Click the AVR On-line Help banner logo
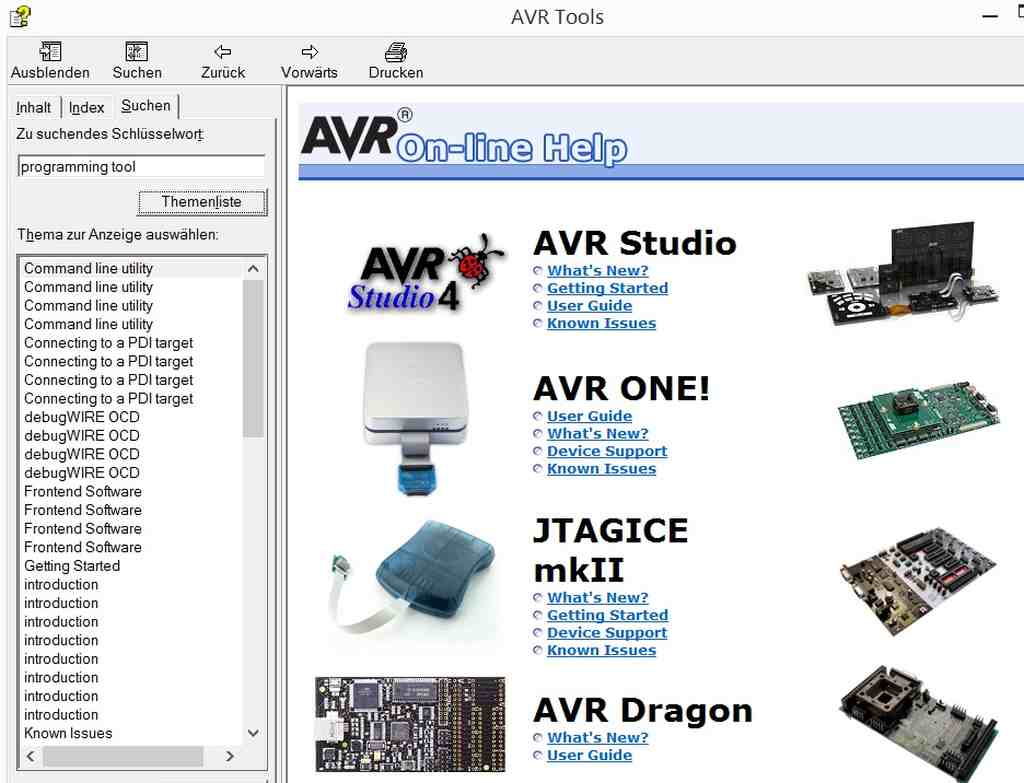The width and height of the screenshot is (1024, 783). point(464,138)
